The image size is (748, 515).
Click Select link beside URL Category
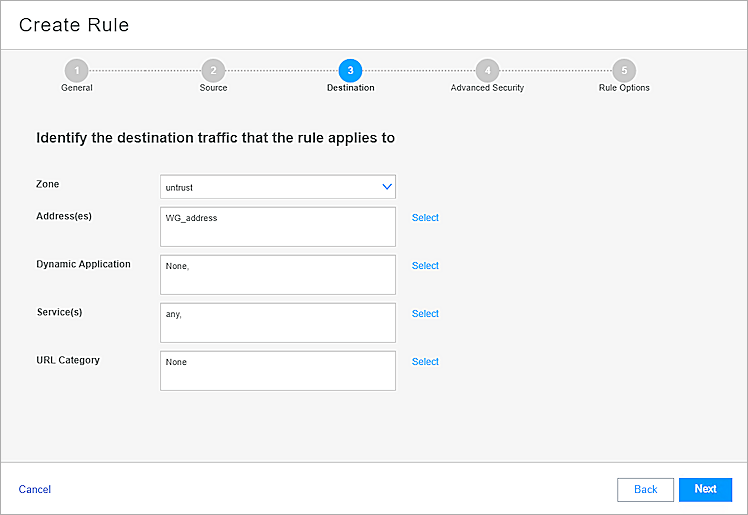[x=425, y=362]
